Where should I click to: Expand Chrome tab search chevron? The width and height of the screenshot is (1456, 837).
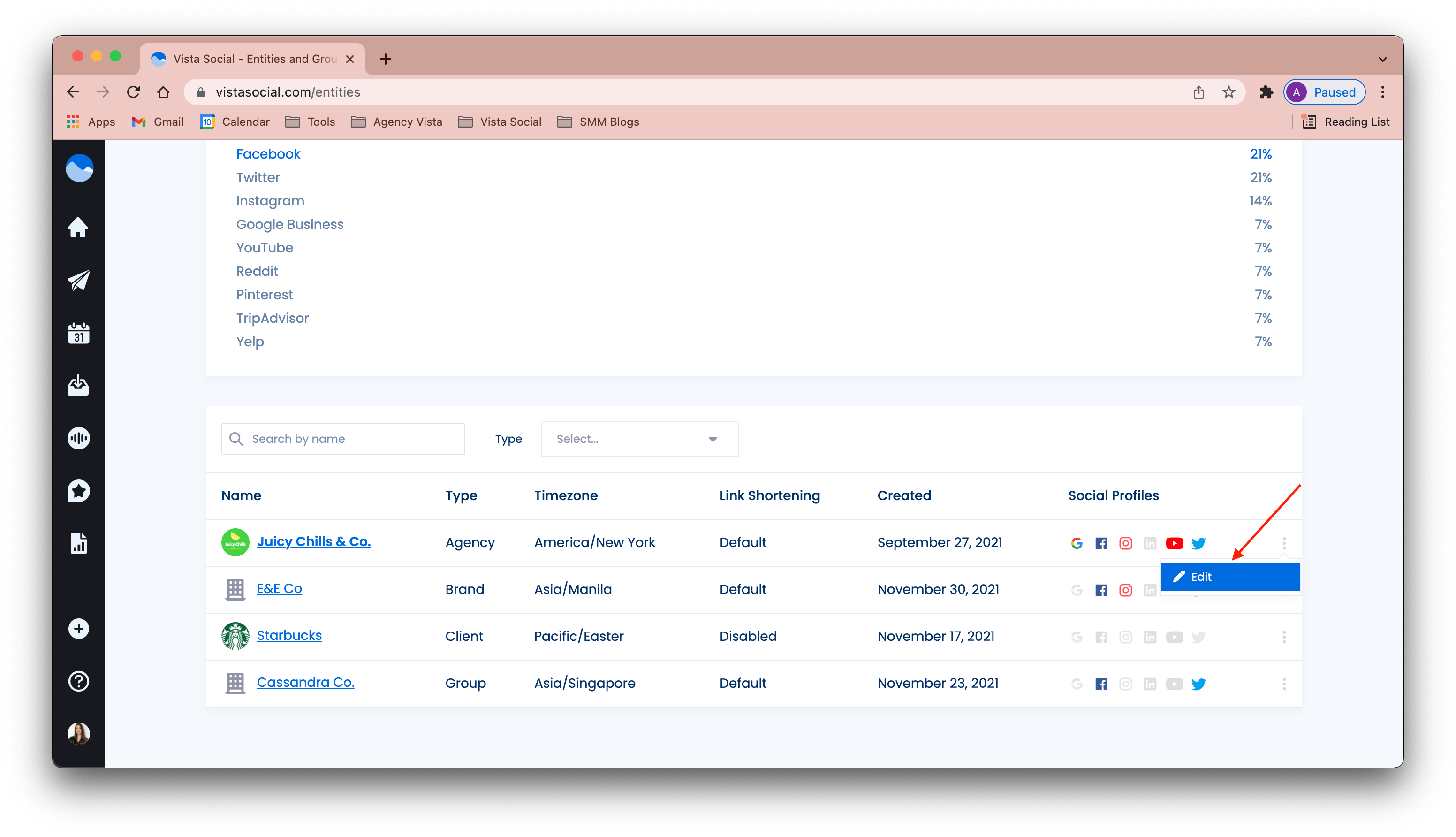(1382, 59)
